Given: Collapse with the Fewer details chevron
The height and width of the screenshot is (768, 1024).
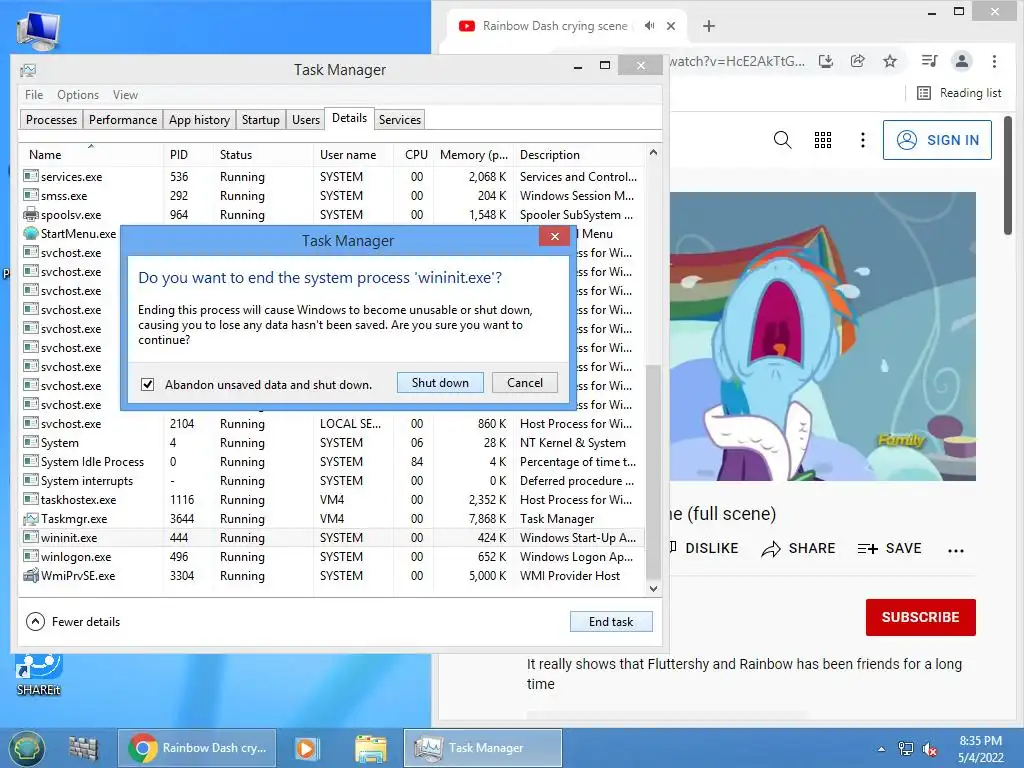Looking at the screenshot, I should (x=35, y=622).
